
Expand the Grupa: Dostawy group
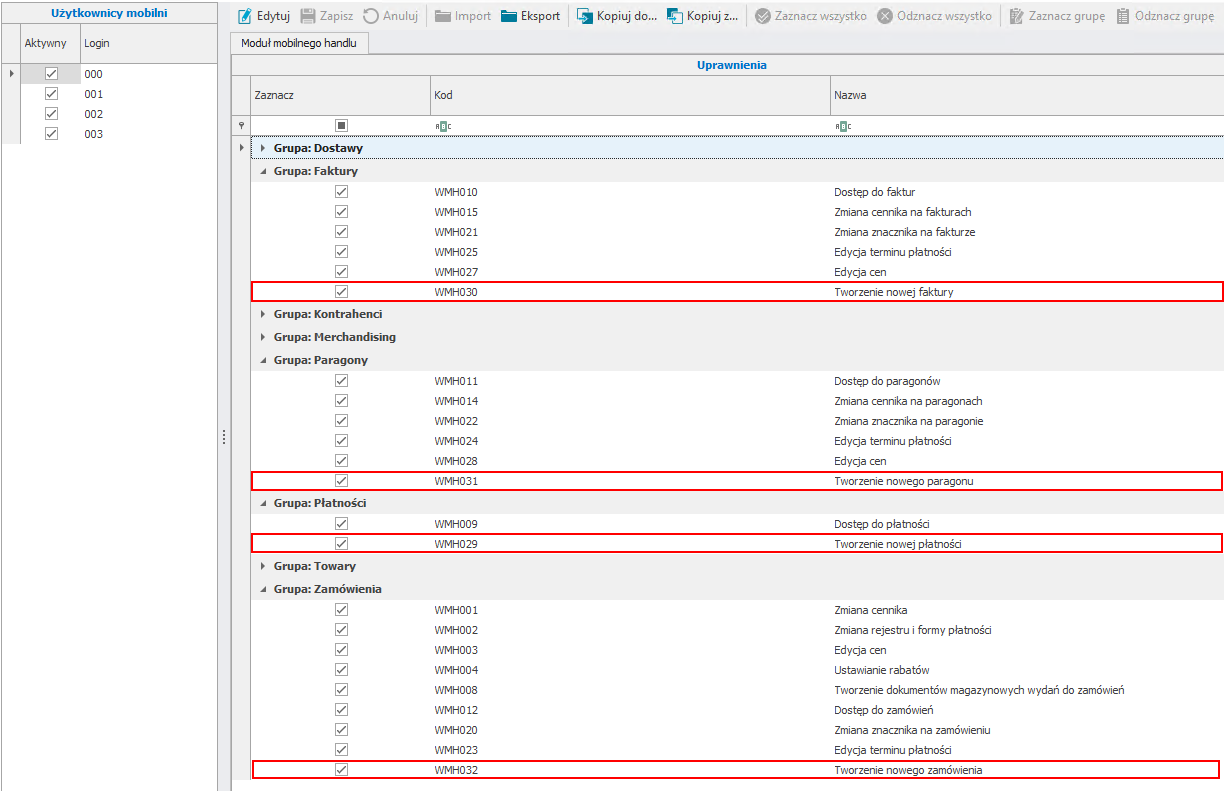(x=263, y=148)
